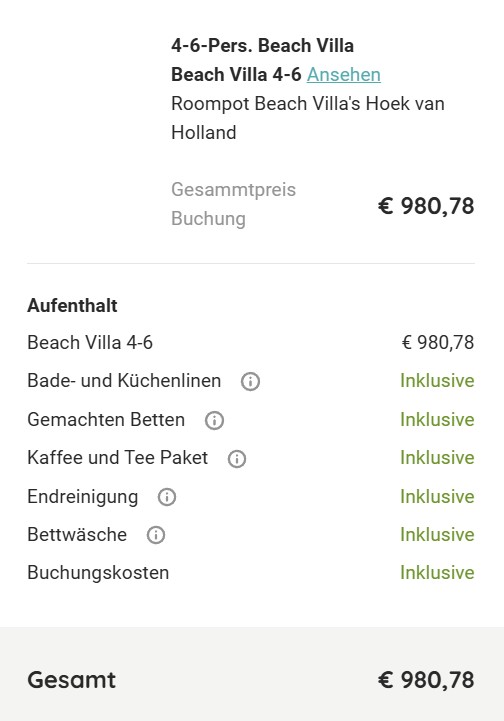Select the 4-6-Pers. Beach Villa title
The image size is (504, 721).
(262, 46)
